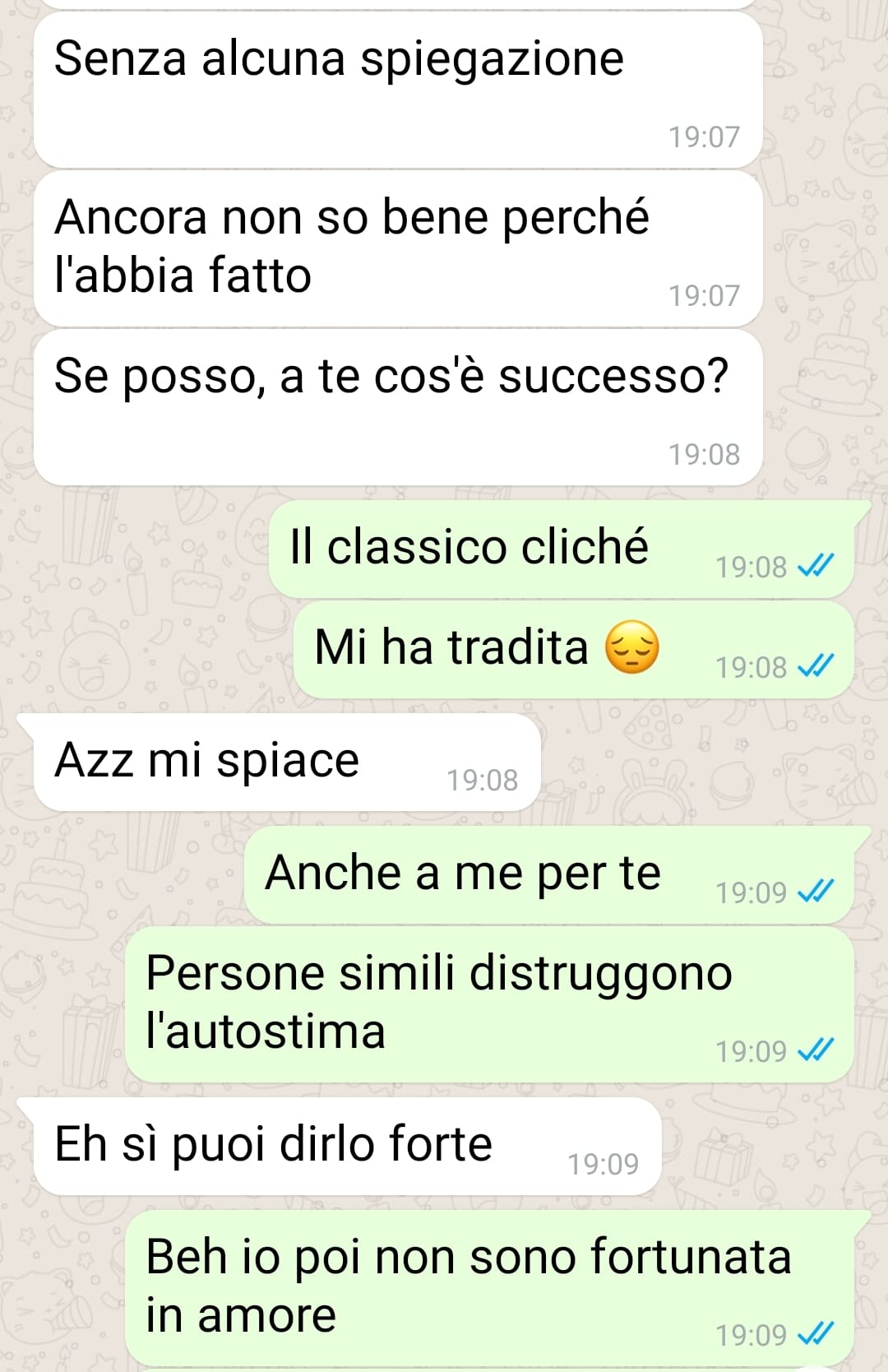Select the 'Senza alcuna spiegazione' message
Image resolution: width=888 pixels, height=1372 pixels.
[x=398, y=90]
